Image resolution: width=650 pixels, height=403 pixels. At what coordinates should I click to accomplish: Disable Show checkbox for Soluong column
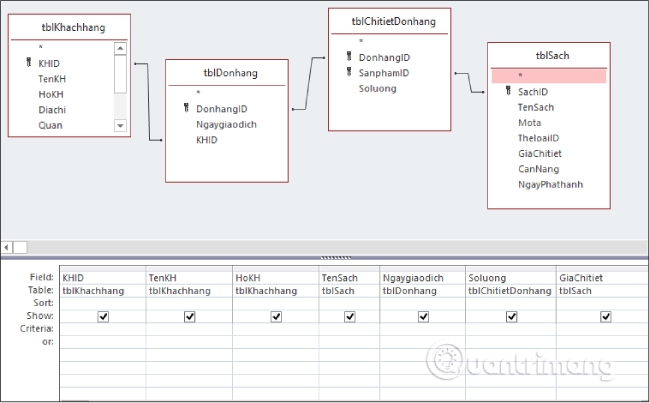click(x=512, y=317)
